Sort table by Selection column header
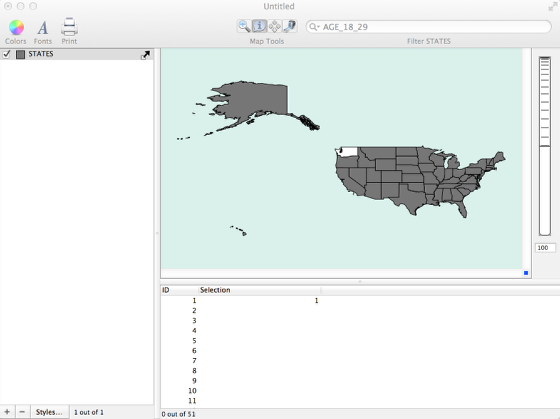Image resolution: width=560 pixels, height=419 pixels. point(260,290)
